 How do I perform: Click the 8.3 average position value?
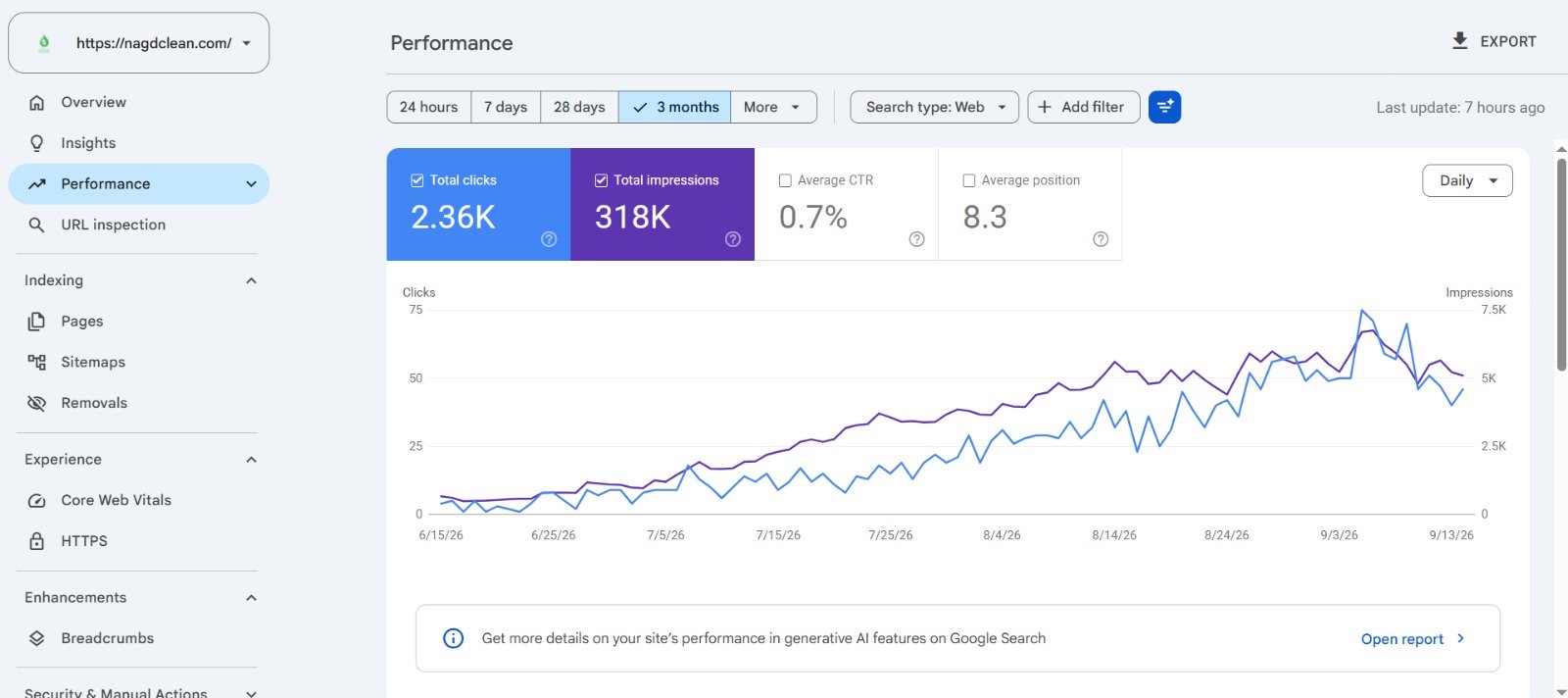(x=985, y=217)
